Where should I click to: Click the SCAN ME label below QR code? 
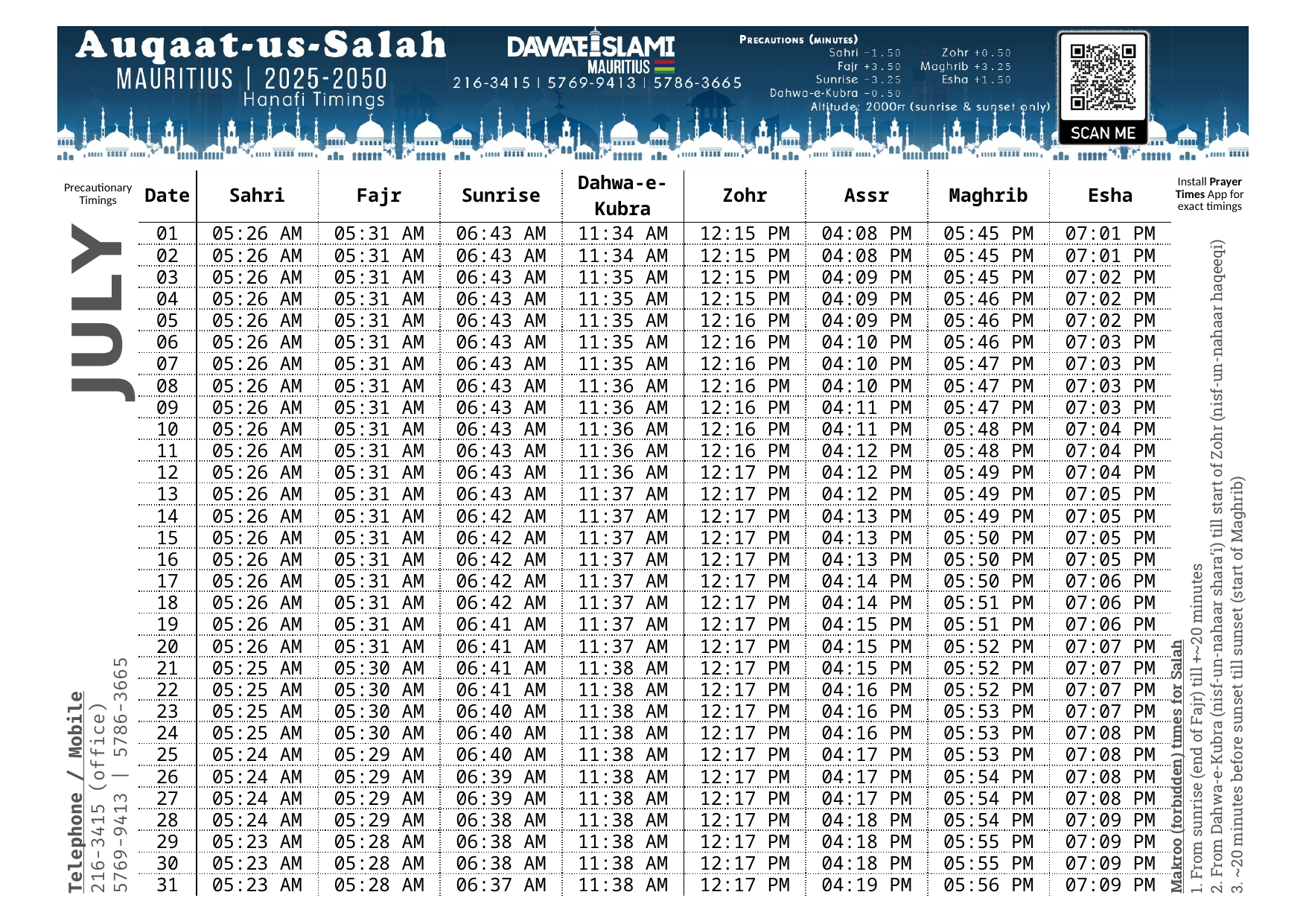click(1103, 133)
